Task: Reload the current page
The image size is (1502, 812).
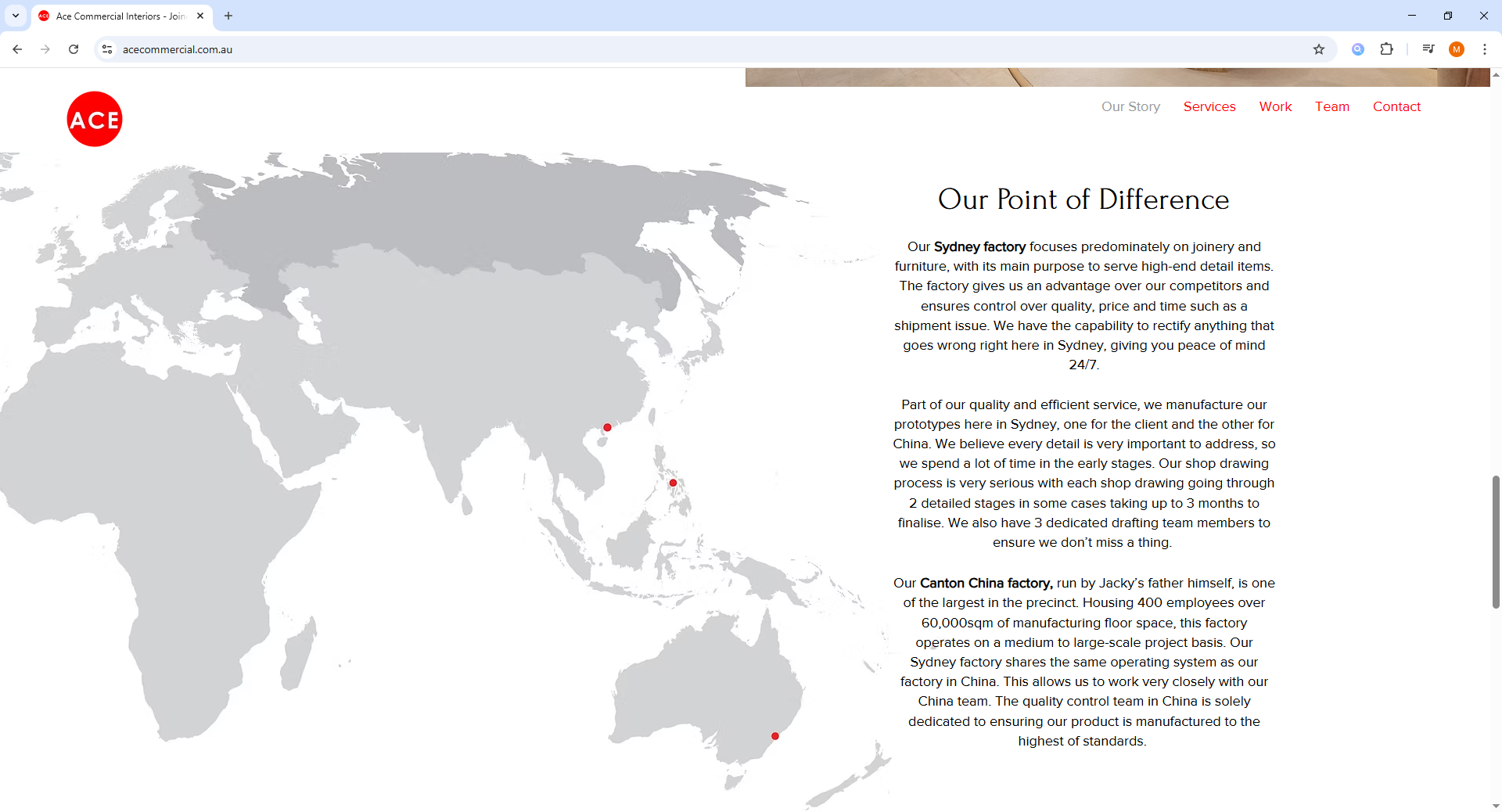Action: coord(74,49)
